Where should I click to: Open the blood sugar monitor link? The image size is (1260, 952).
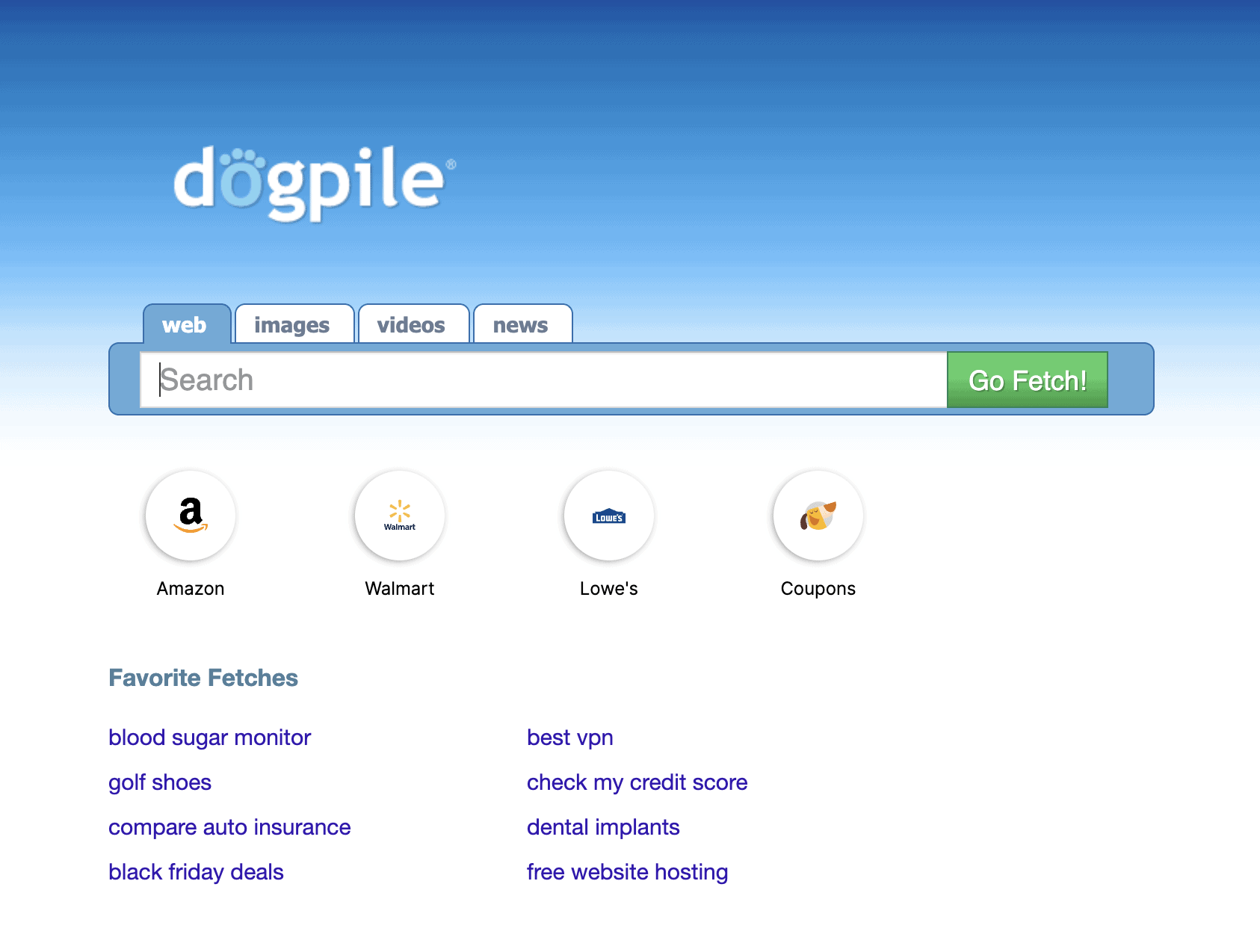point(209,738)
